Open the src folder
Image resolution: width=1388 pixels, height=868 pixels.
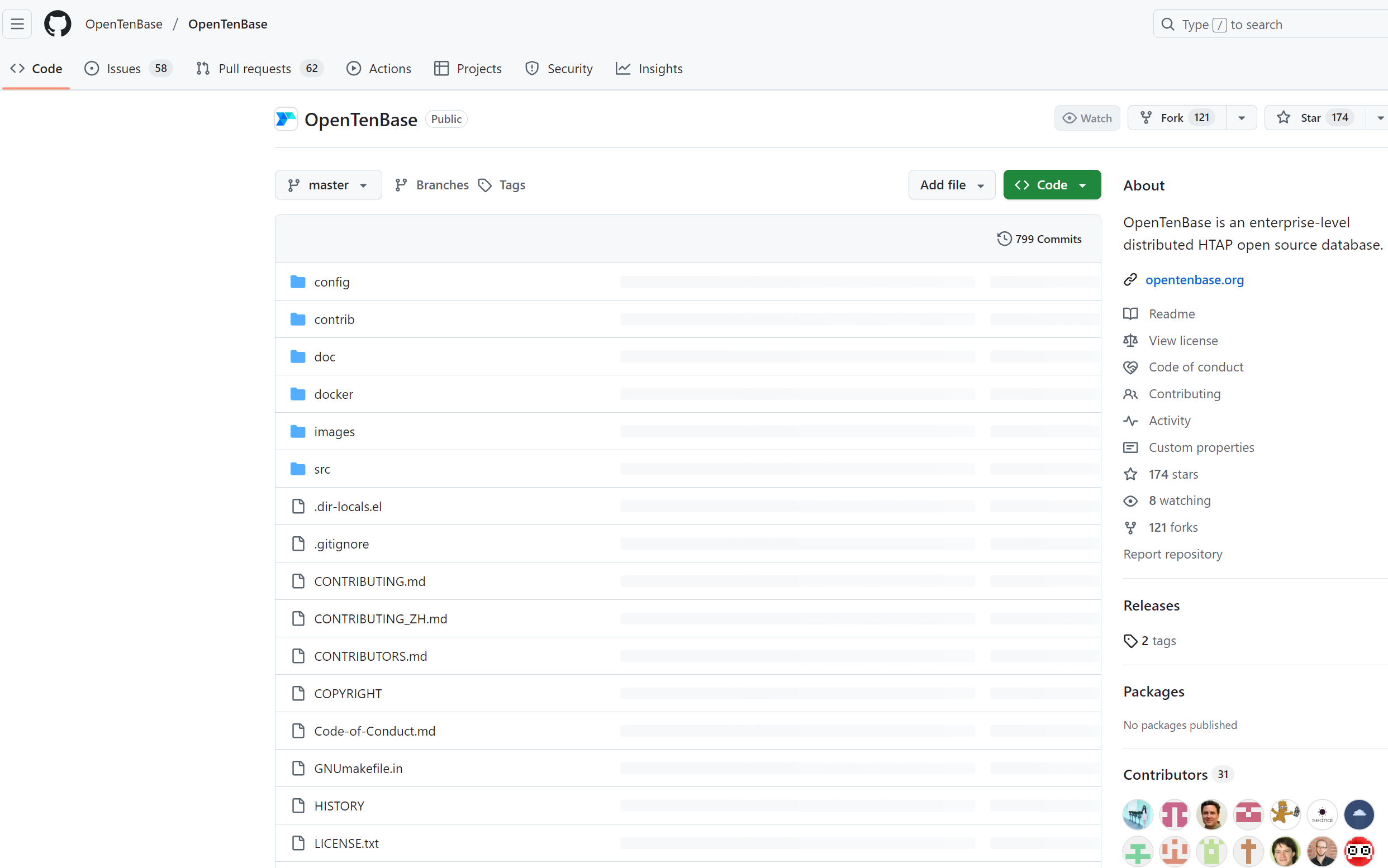322,469
